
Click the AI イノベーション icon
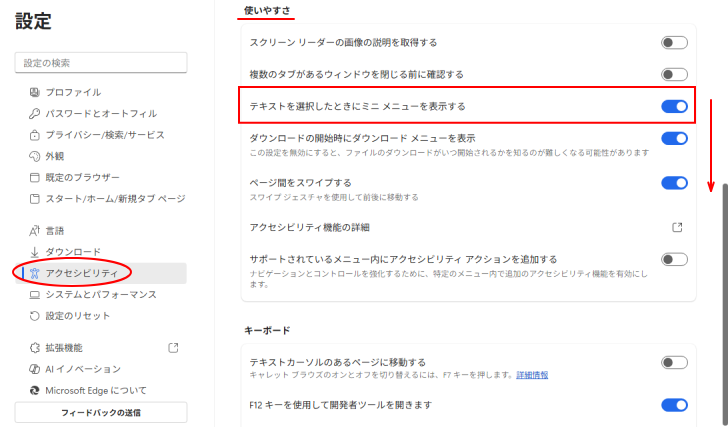point(34,369)
